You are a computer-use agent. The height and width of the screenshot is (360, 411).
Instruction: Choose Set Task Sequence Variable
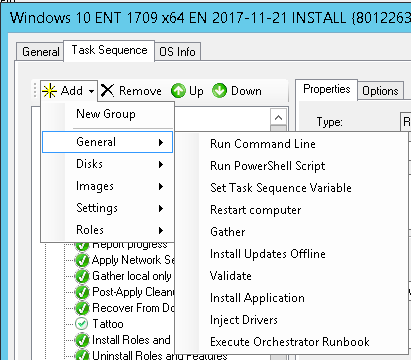281,188
